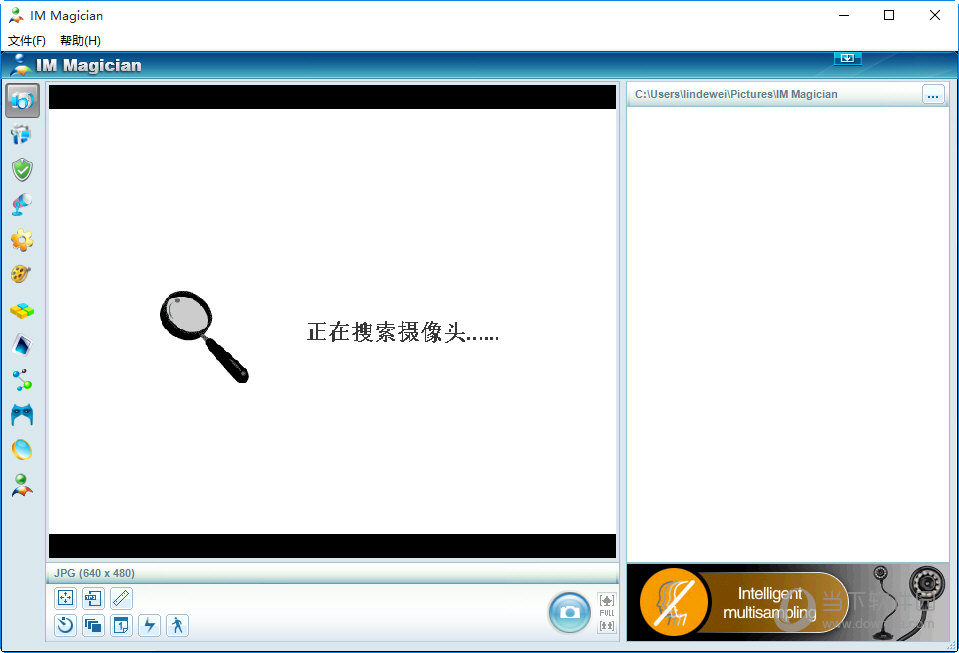The width and height of the screenshot is (959, 653).
Task: Click the single-person frame icon above FULL
Action: (x=607, y=600)
